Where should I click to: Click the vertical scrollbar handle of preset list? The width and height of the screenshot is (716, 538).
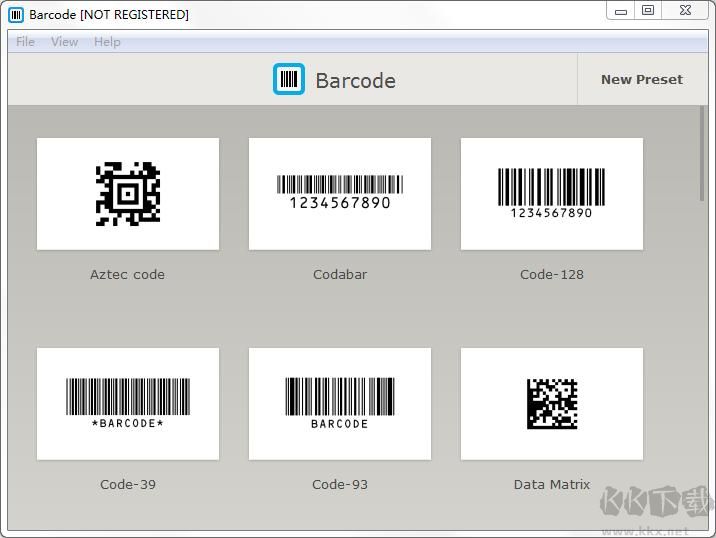[x=702, y=153]
